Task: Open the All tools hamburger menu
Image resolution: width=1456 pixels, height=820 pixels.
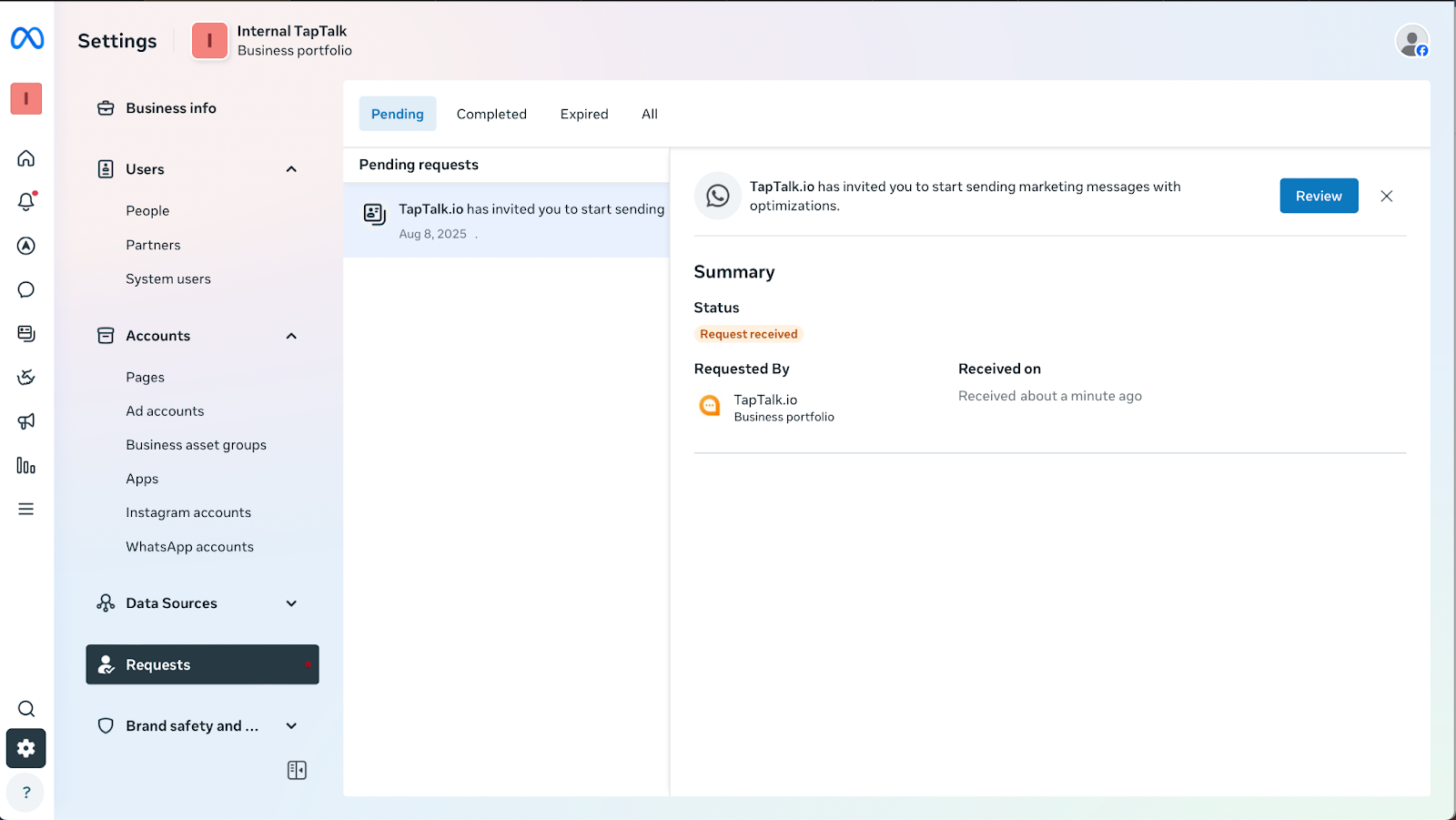Action: [26, 509]
